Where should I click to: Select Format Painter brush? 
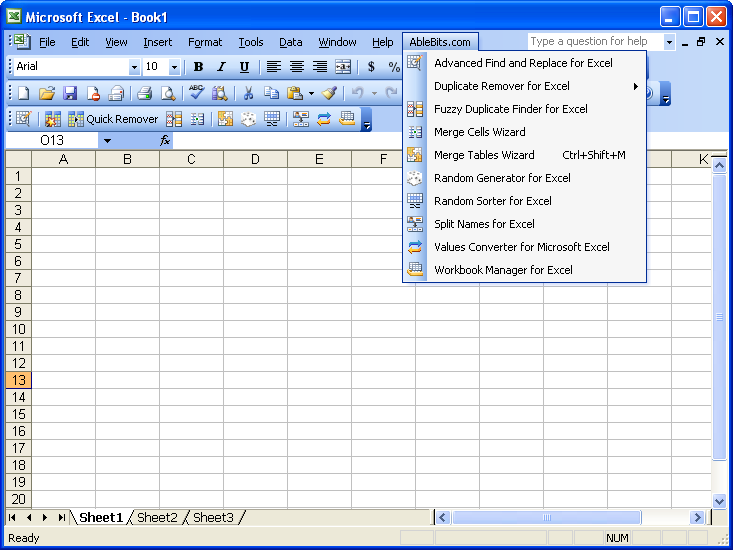[330, 93]
